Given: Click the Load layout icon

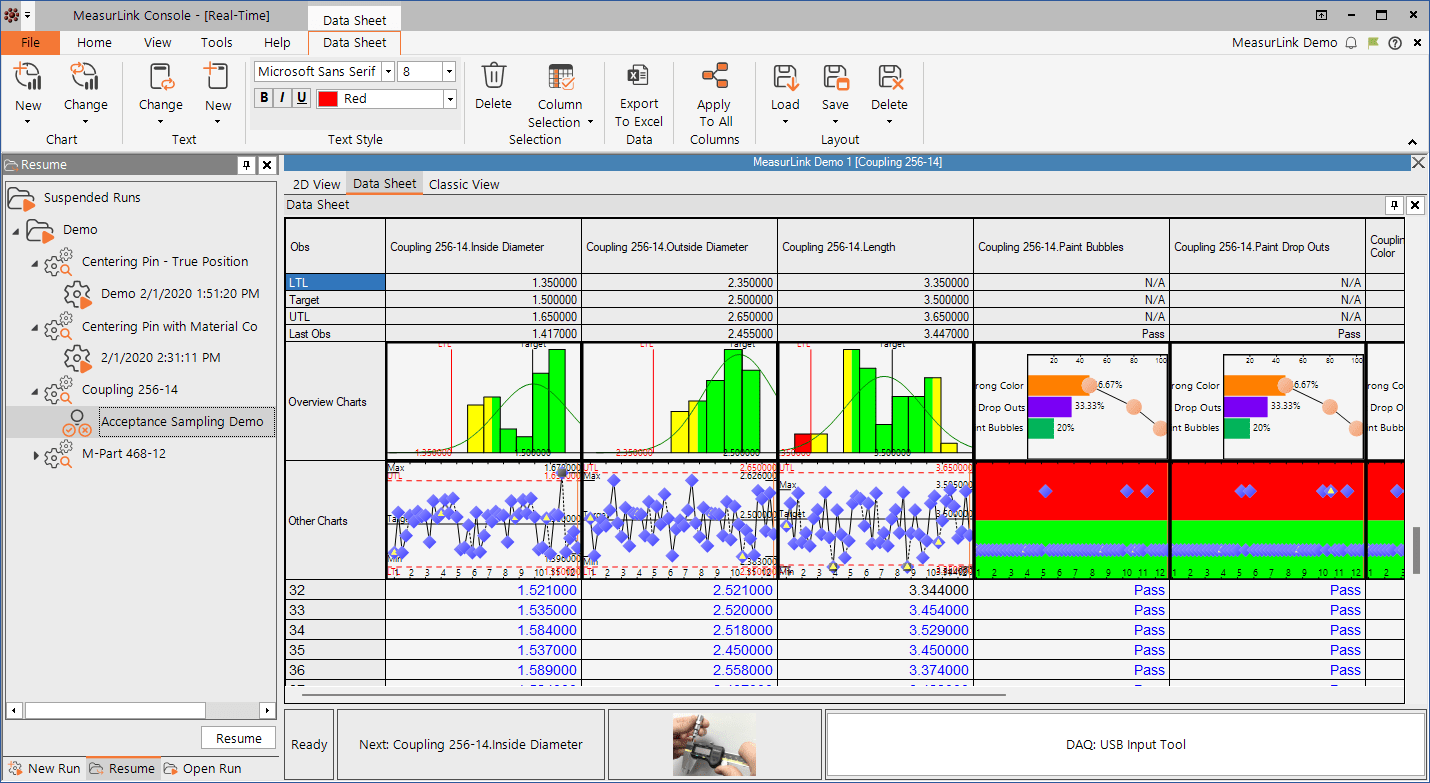Looking at the screenshot, I should pyautogui.click(x=785, y=77).
